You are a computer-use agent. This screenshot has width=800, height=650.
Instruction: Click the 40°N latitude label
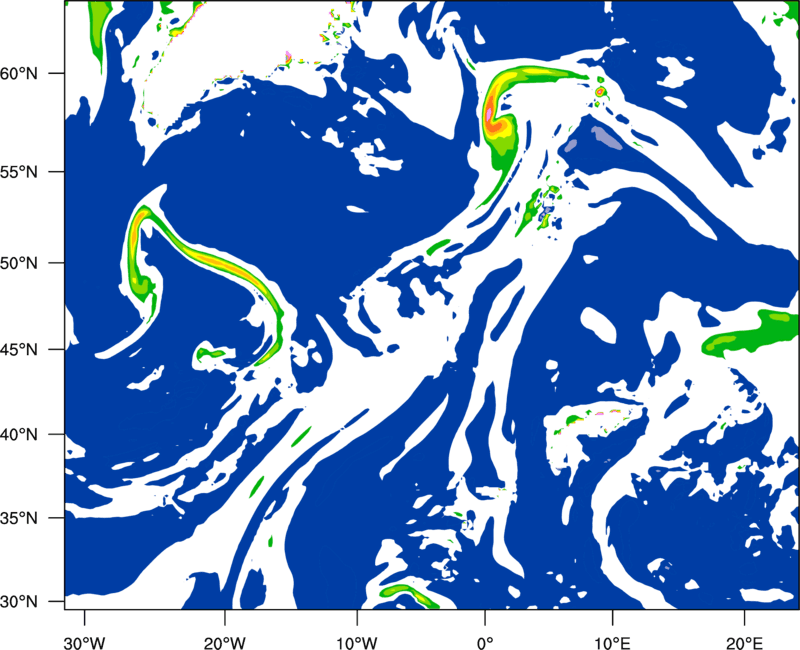click(x=19, y=435)
